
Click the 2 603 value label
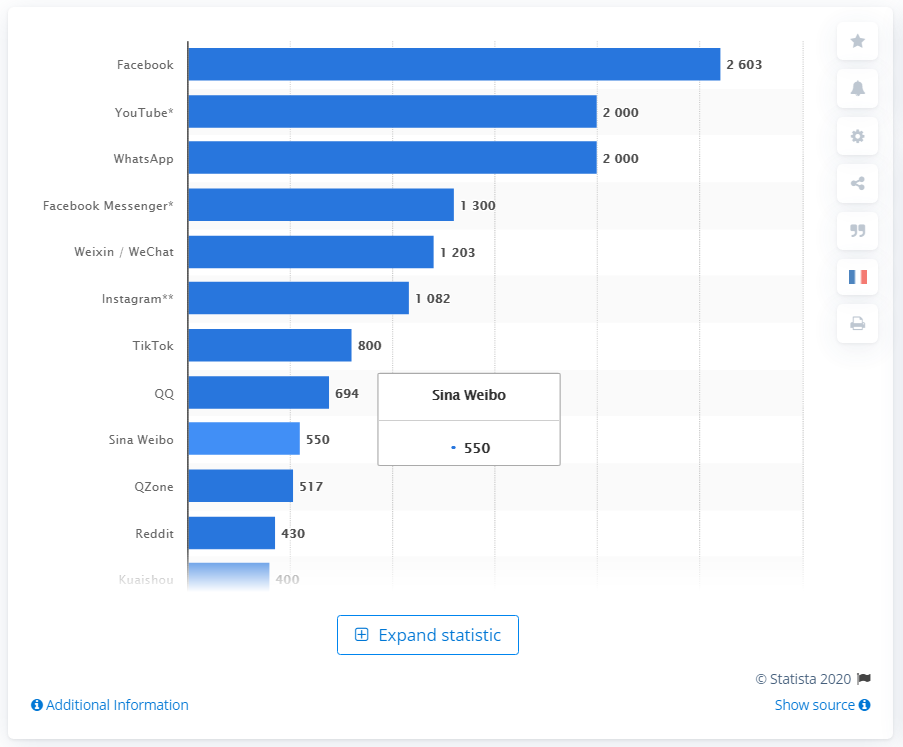click(x=744, y=65)
